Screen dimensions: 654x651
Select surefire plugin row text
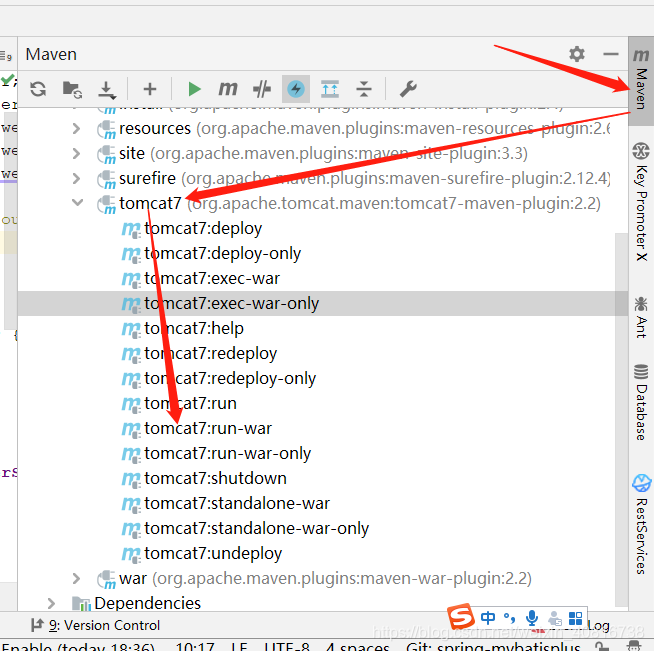(x=365, y=178)
